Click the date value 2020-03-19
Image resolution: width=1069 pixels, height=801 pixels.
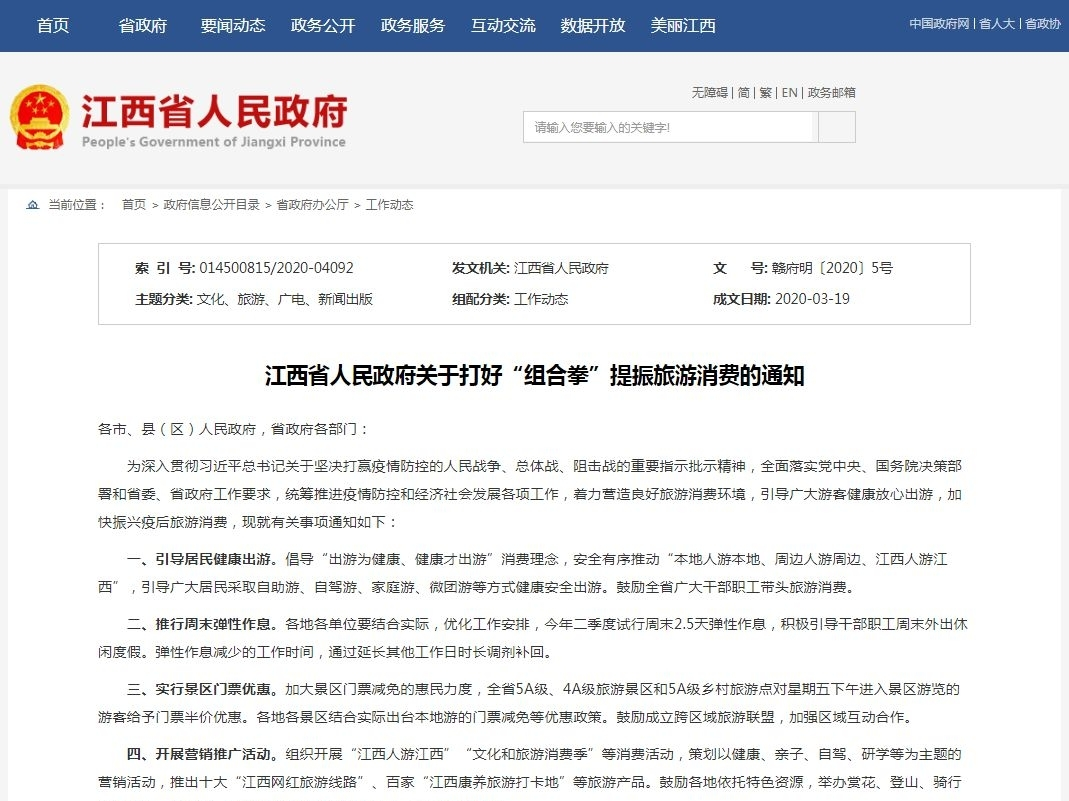[x=812, y=299]
